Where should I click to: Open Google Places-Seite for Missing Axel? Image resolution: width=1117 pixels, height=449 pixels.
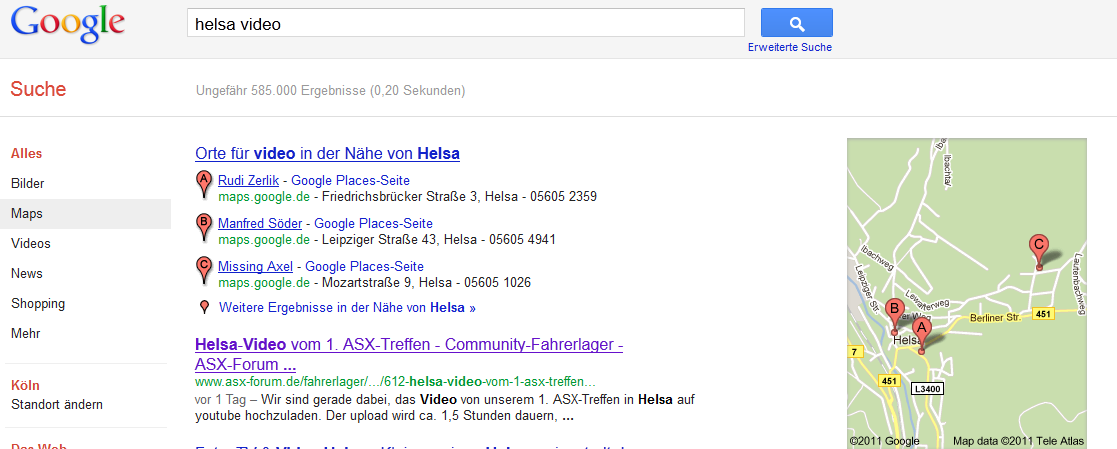pos(365,267)
